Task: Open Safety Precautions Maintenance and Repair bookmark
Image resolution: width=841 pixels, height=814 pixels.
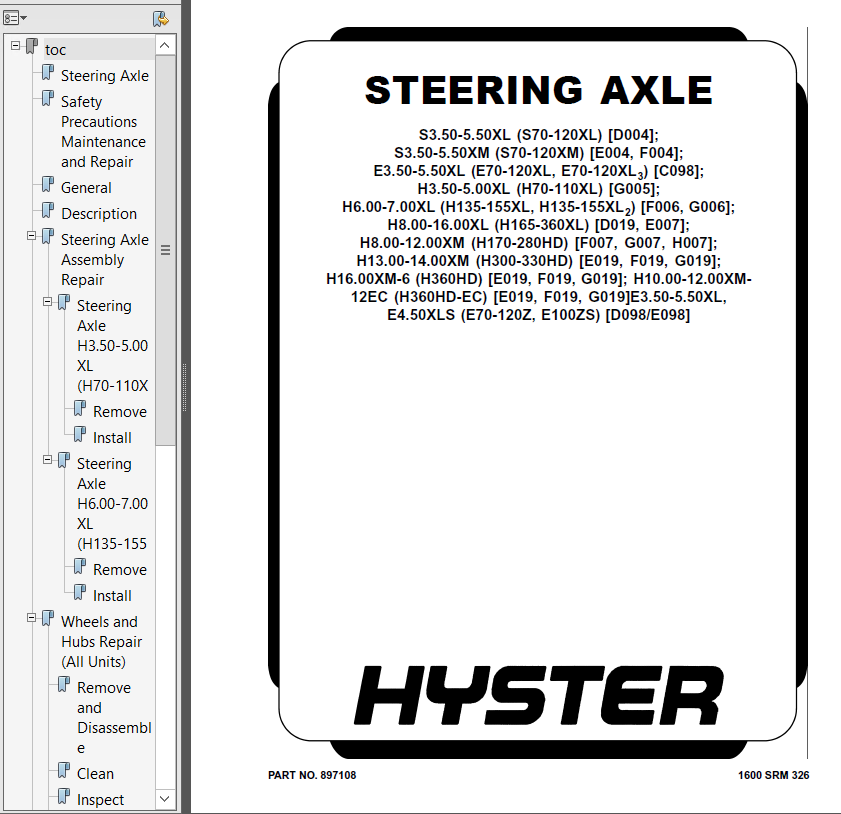Action: (x=103, y=131)
